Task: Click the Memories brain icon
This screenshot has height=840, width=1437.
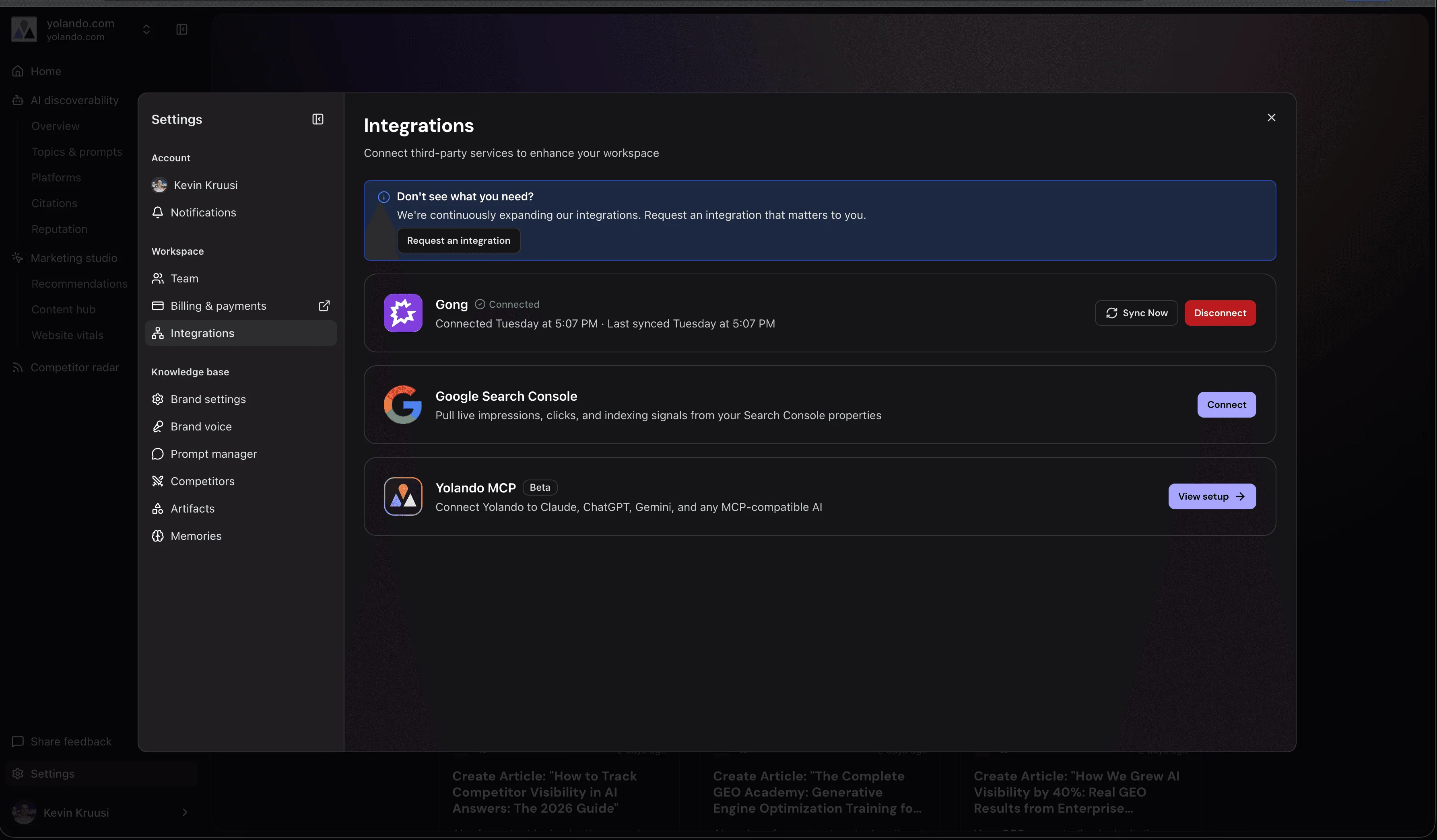Action: pos(157,536)
